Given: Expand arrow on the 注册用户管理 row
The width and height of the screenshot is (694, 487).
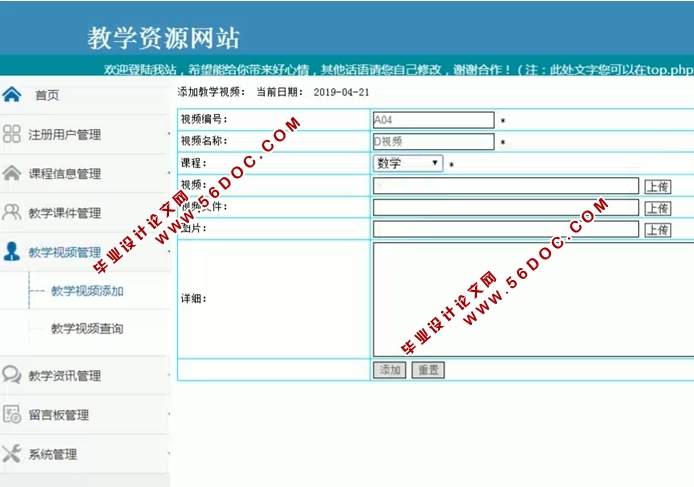Looking at the screenshot, I should [x=169, y=134].
